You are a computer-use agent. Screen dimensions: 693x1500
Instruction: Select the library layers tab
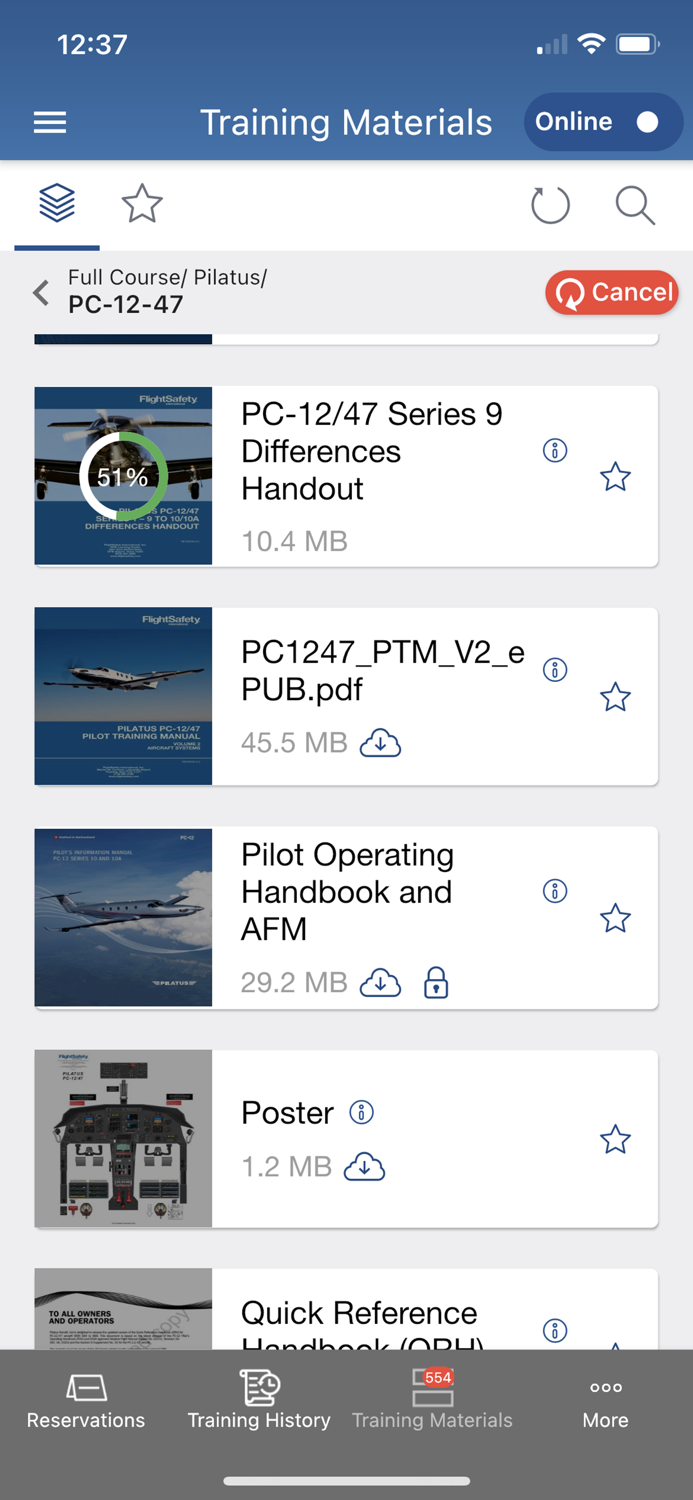tap(57, 204)
